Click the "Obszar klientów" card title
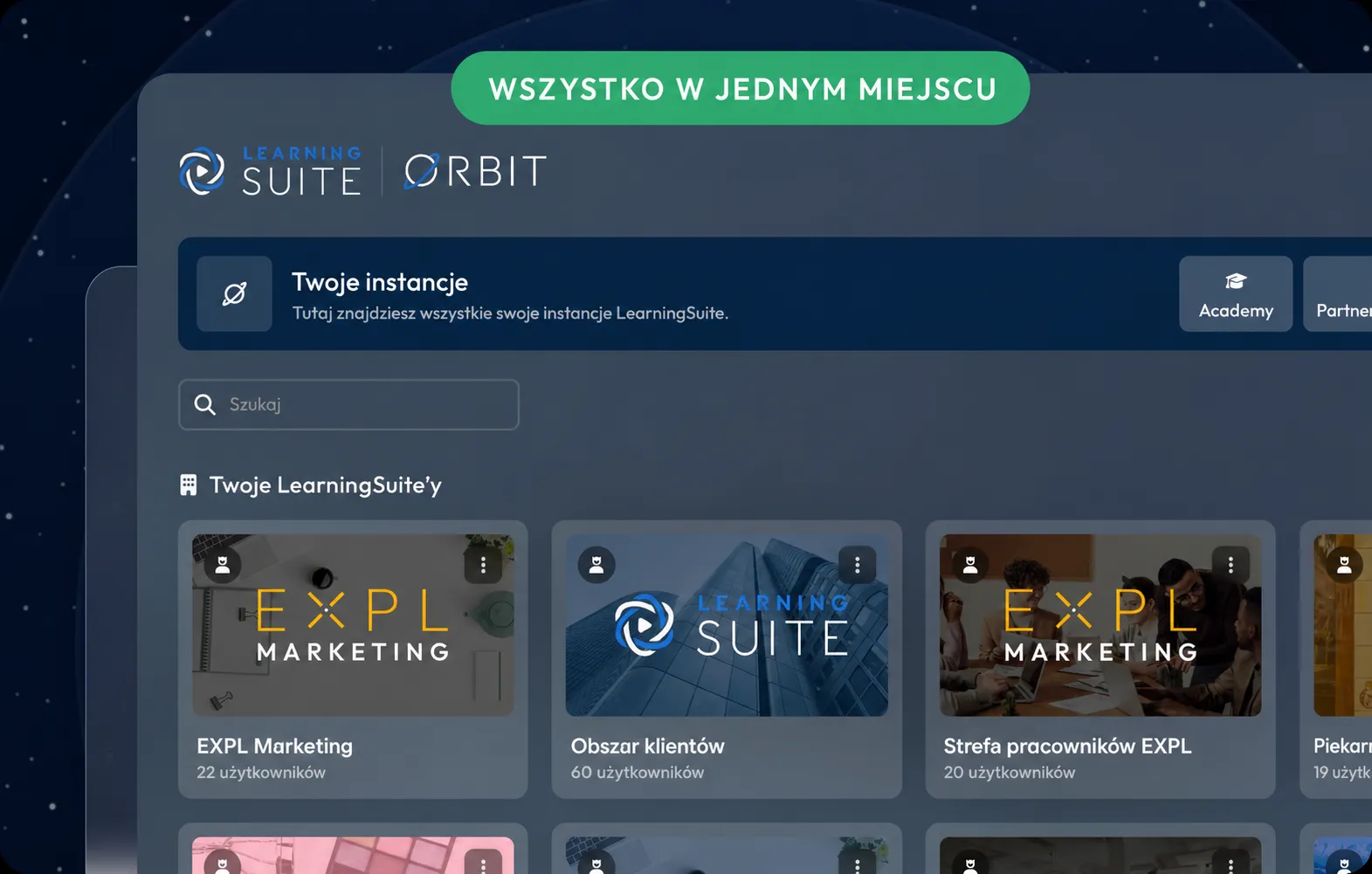 pos(647,746)
